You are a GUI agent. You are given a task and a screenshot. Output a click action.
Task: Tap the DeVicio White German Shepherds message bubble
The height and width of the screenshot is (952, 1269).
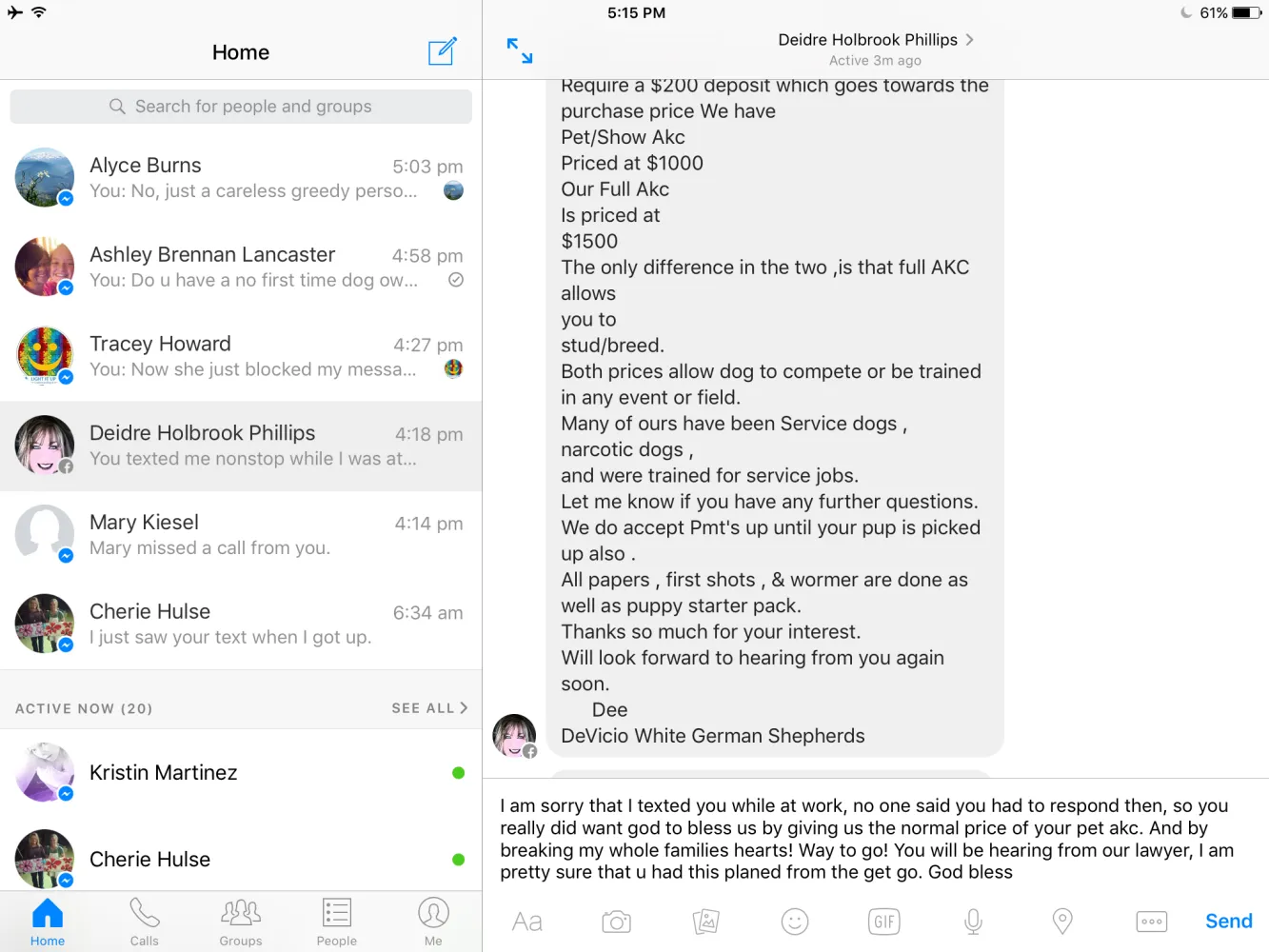coord(775,419)
